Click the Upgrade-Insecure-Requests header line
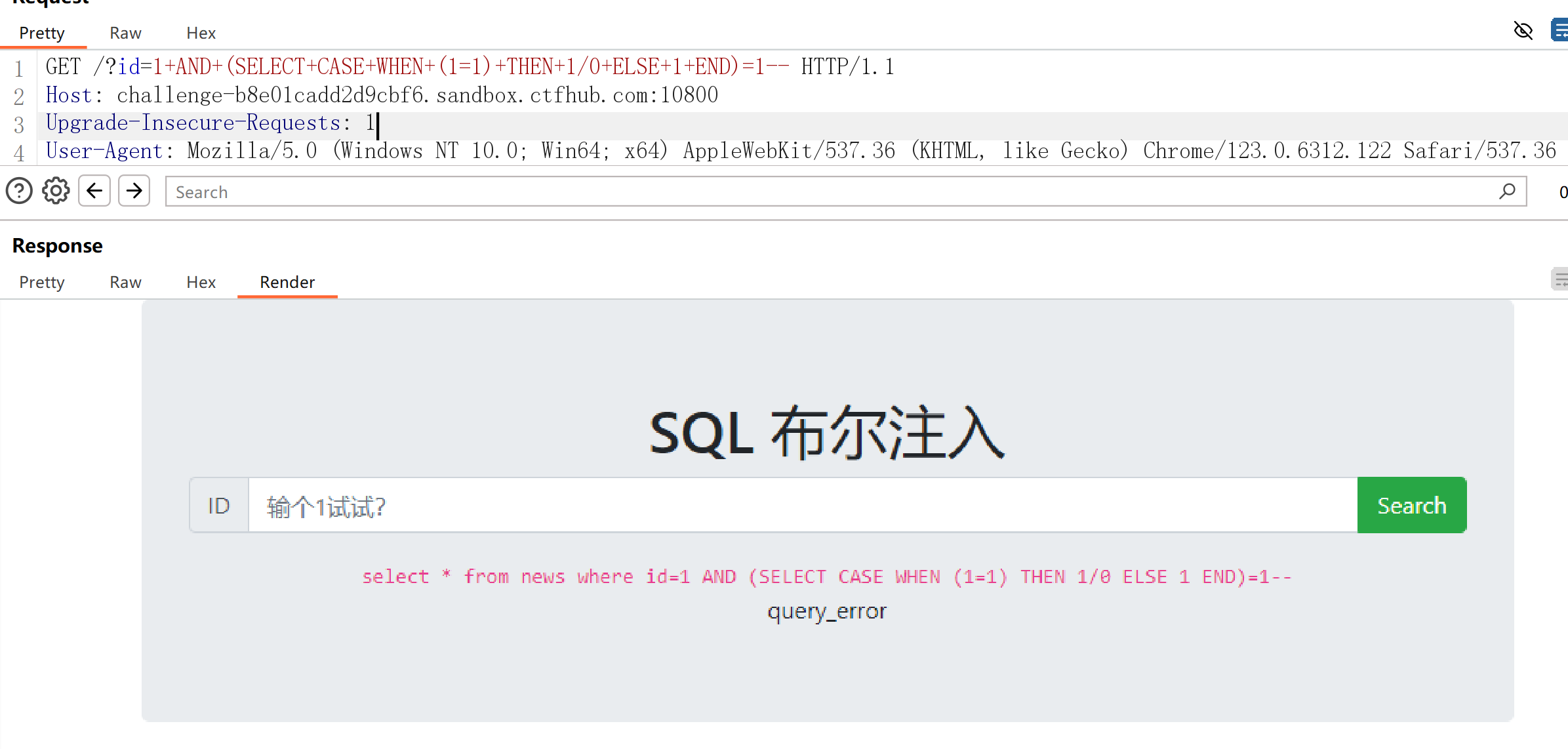The image size is (1568, 749). [211, 123]
